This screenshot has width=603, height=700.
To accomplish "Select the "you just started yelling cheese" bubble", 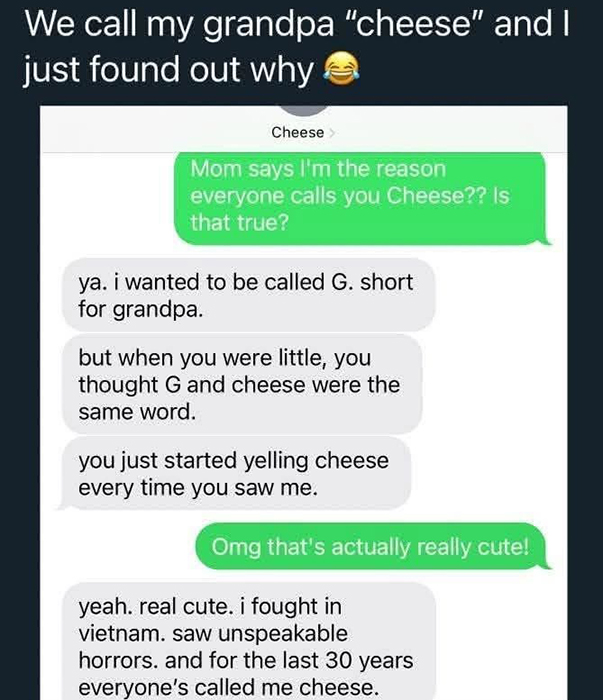I will coord(234,473).
